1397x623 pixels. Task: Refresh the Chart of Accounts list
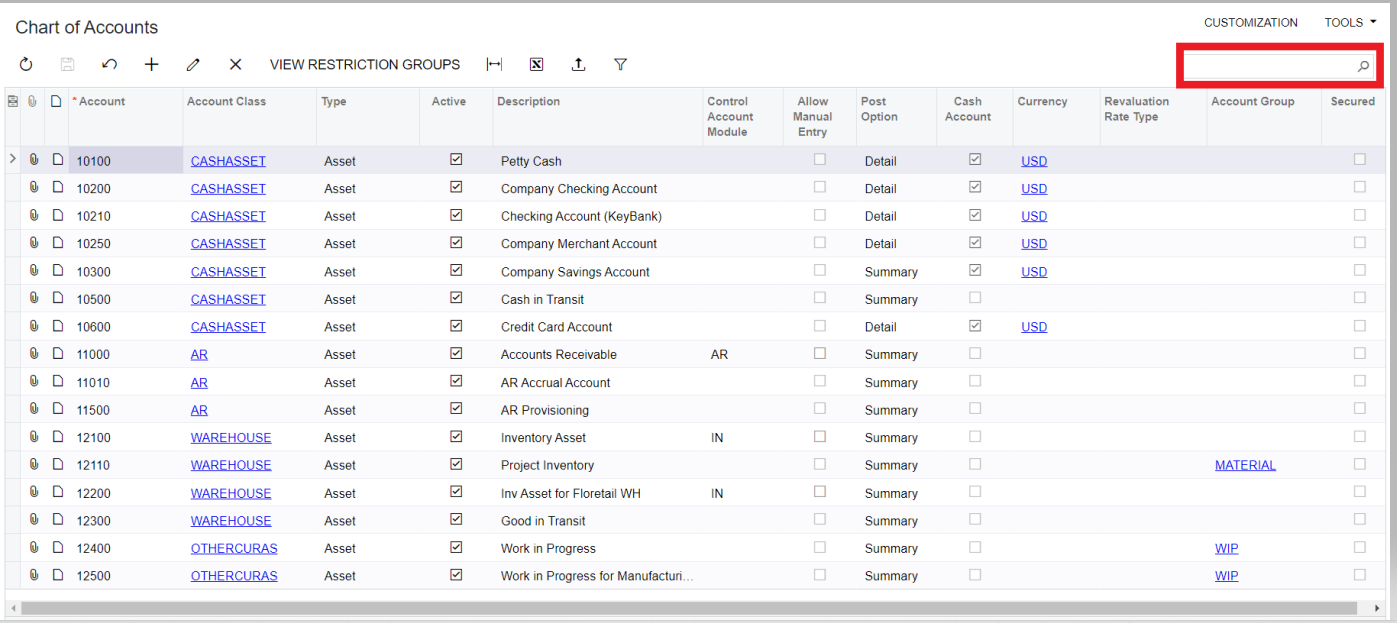pyautogui.click(x=26, y=64)
